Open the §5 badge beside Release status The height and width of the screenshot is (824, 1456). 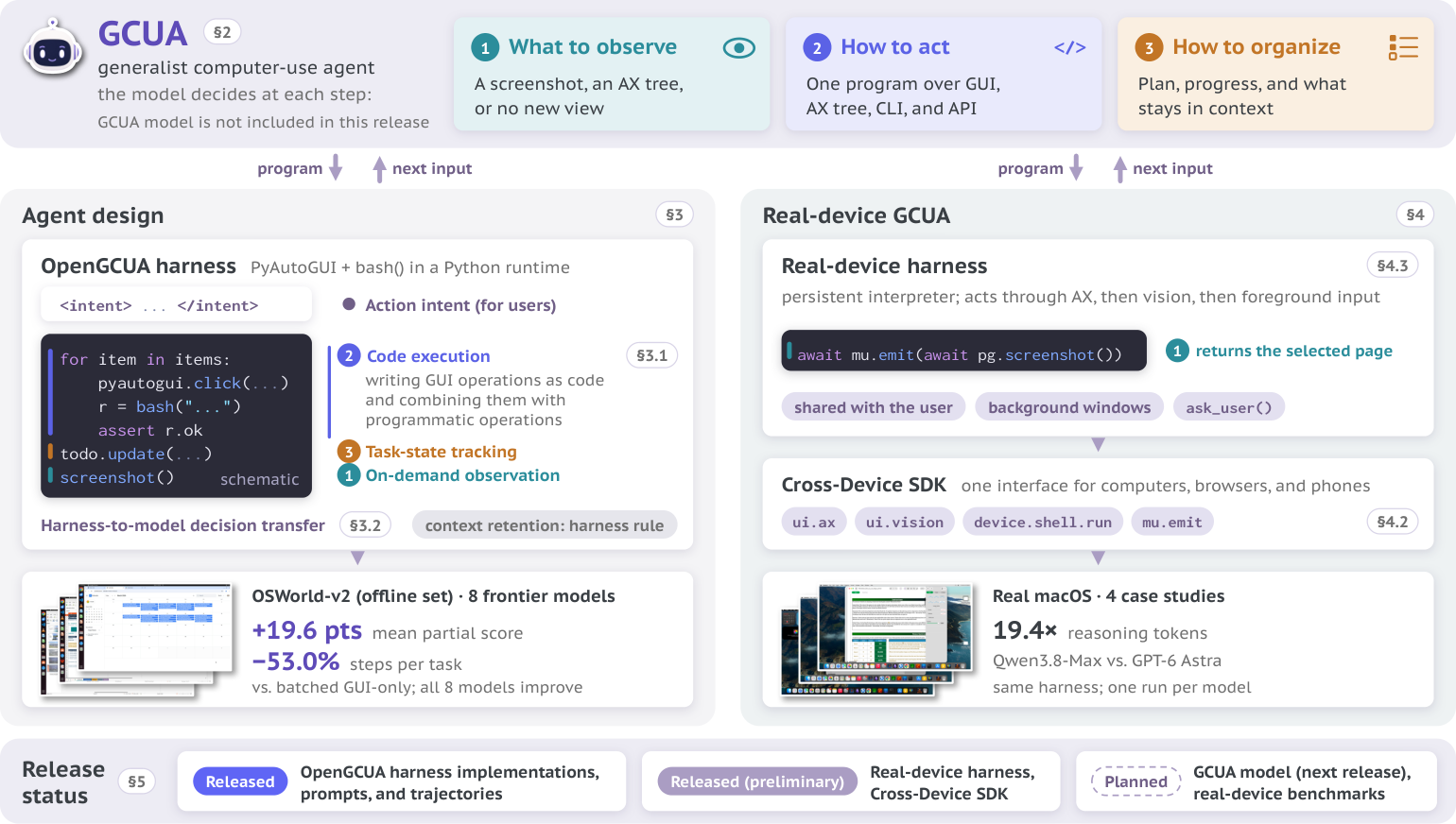point(137,781)
